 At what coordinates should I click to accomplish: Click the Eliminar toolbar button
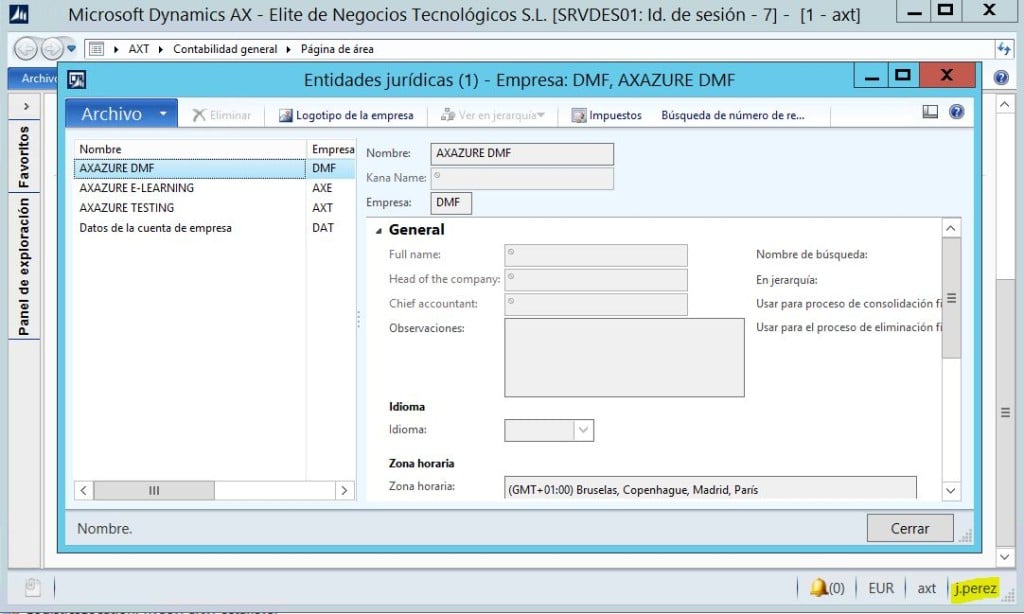pyautogui.click(x=222, y=115)
